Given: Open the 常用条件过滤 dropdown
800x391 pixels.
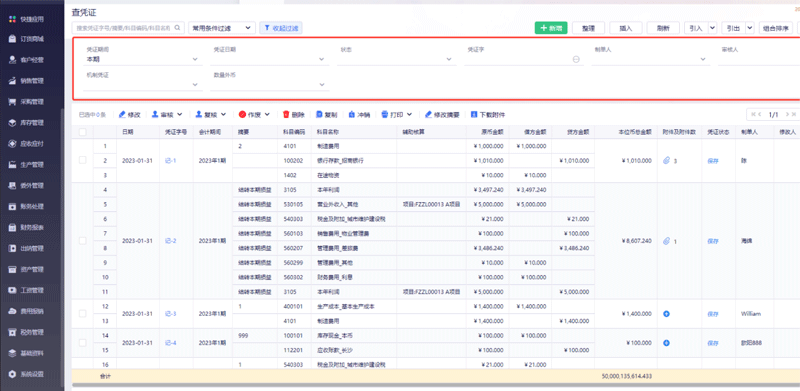Looking at the screenshot, I should (x=222, y=28).
